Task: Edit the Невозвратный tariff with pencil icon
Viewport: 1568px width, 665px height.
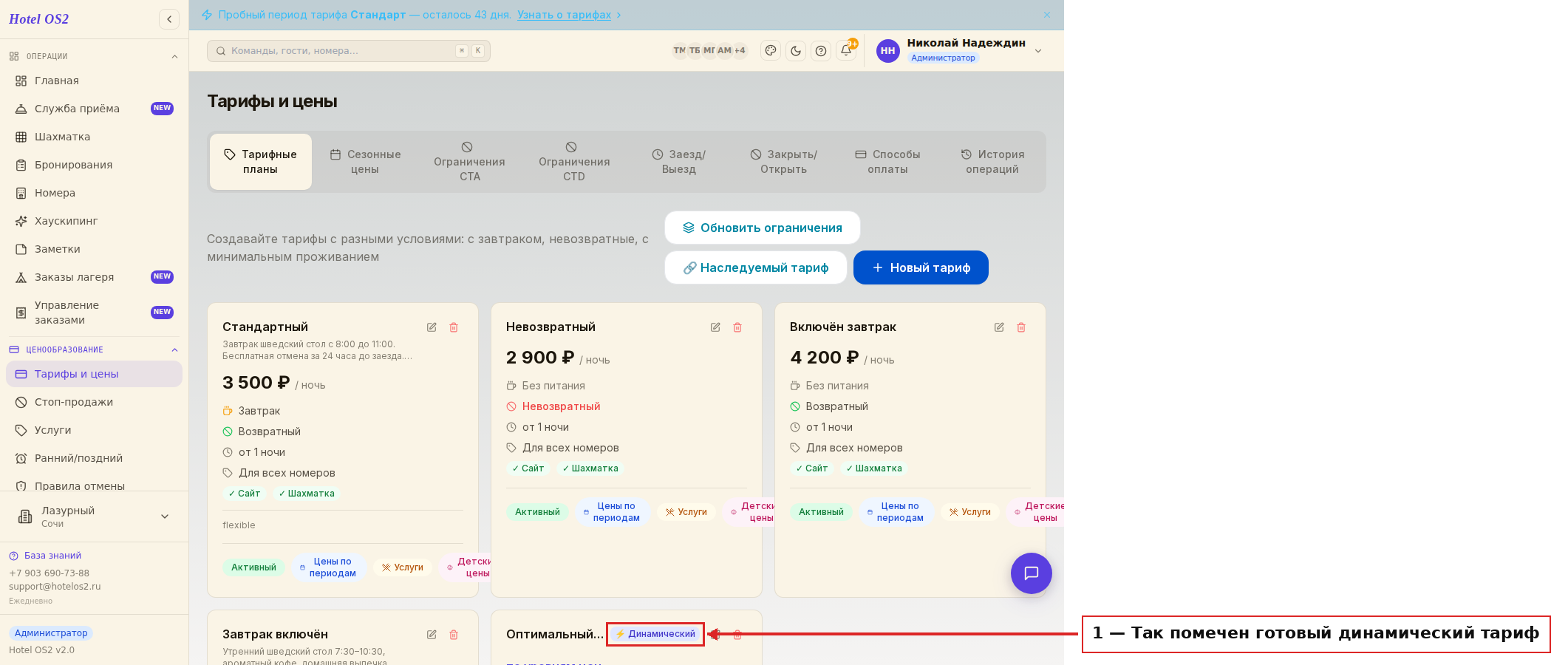Action: point(715,327)
